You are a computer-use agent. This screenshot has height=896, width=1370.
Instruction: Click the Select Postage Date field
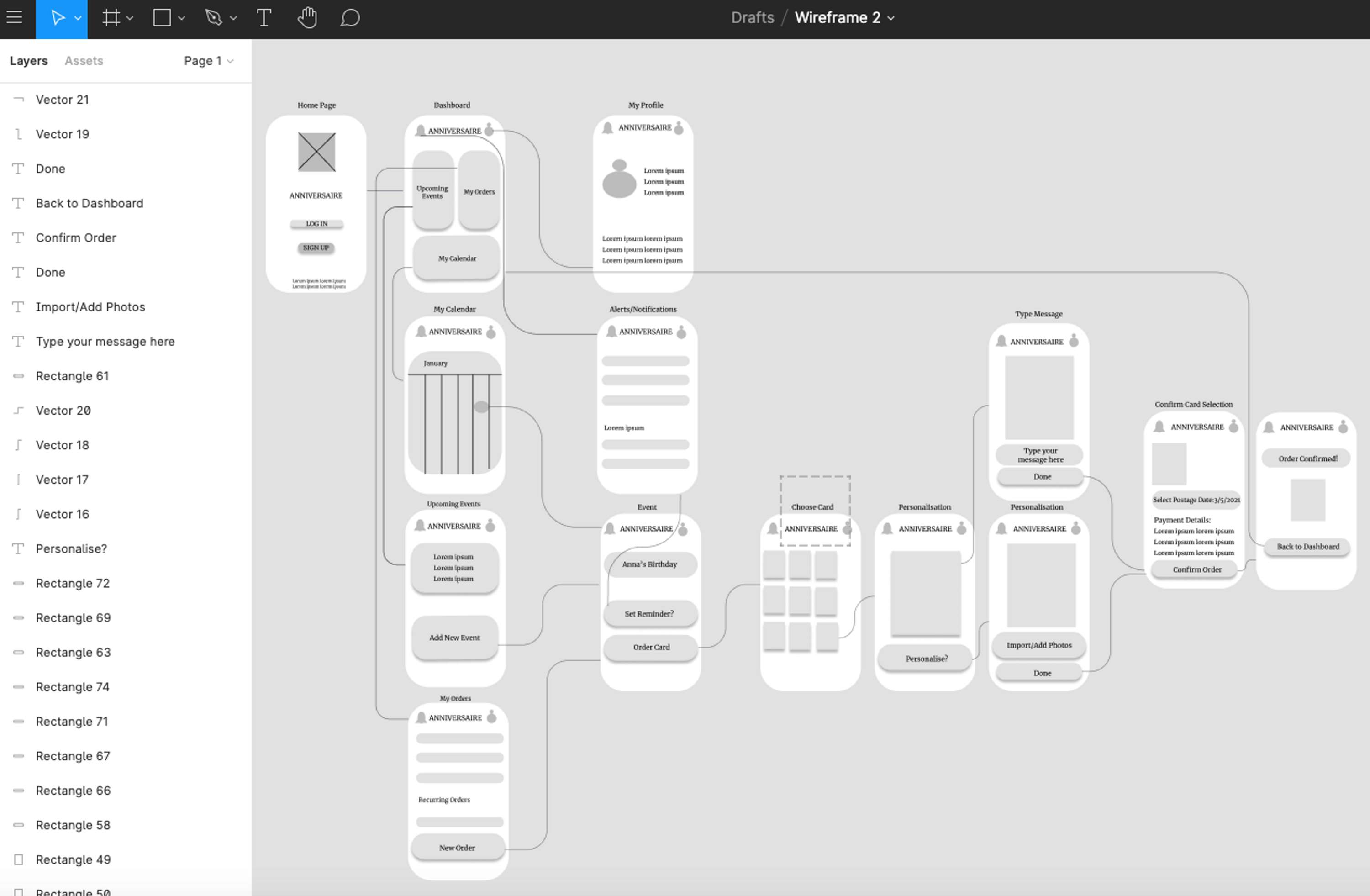(1196, 500)
